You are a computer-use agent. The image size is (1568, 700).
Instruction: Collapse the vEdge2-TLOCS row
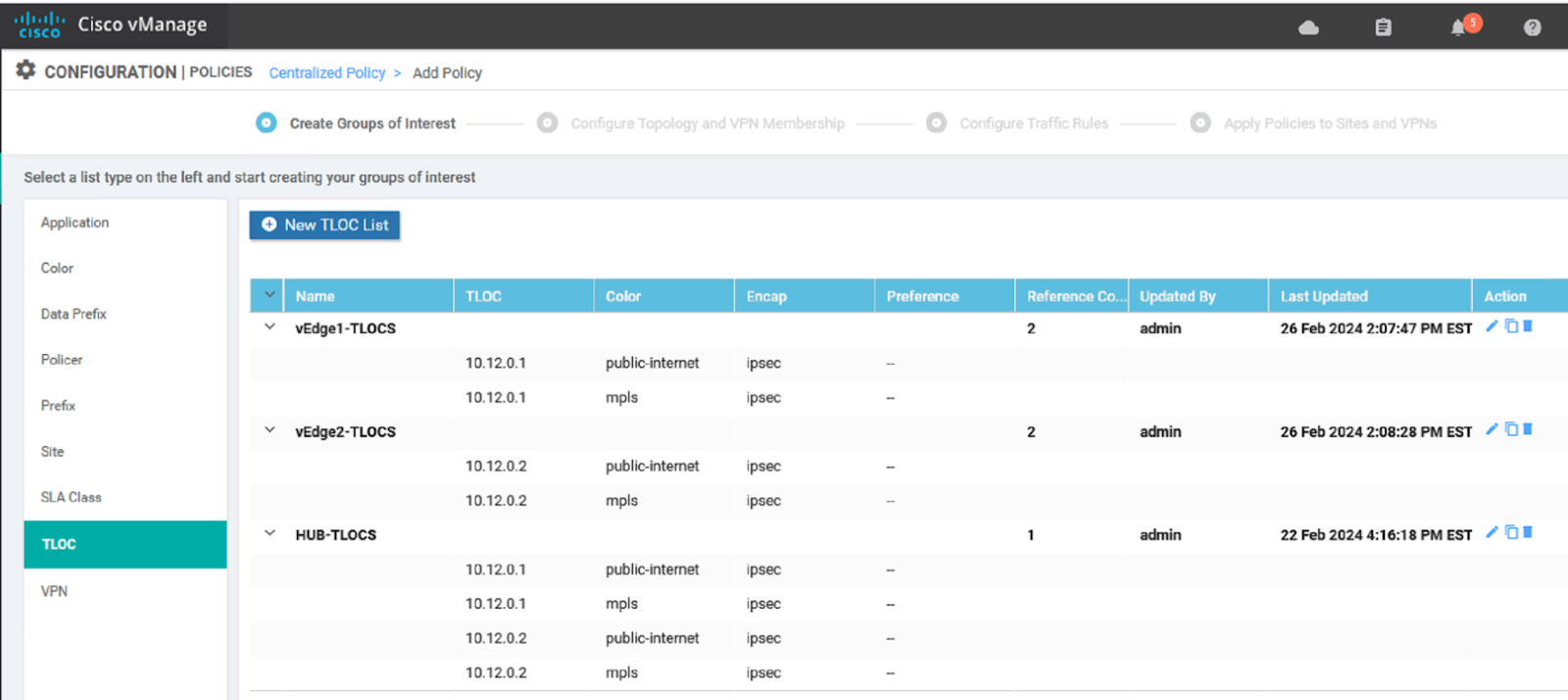[x=269, y=430]
